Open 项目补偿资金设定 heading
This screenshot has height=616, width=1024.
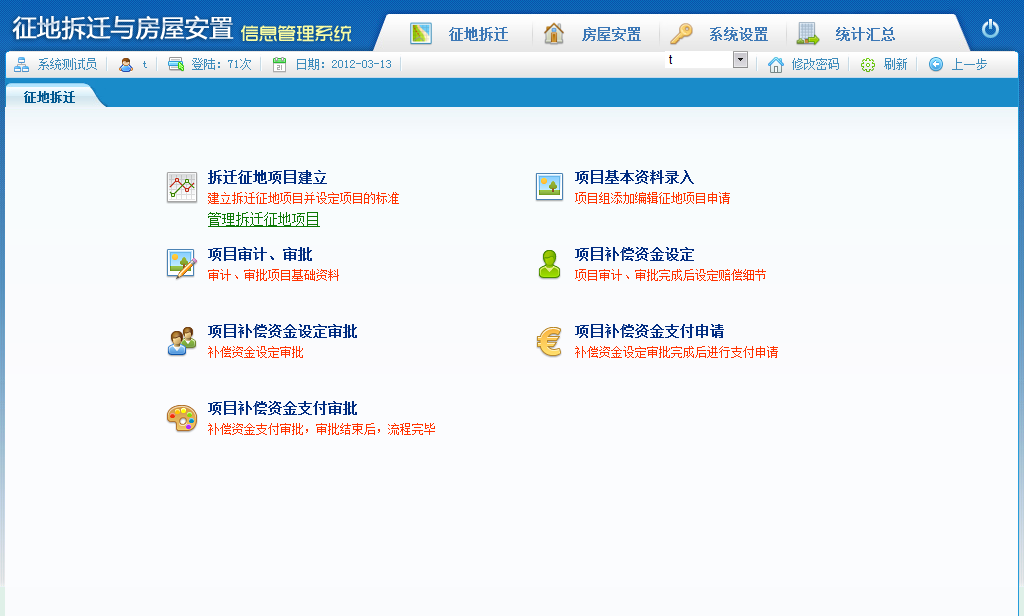point(634,254)
